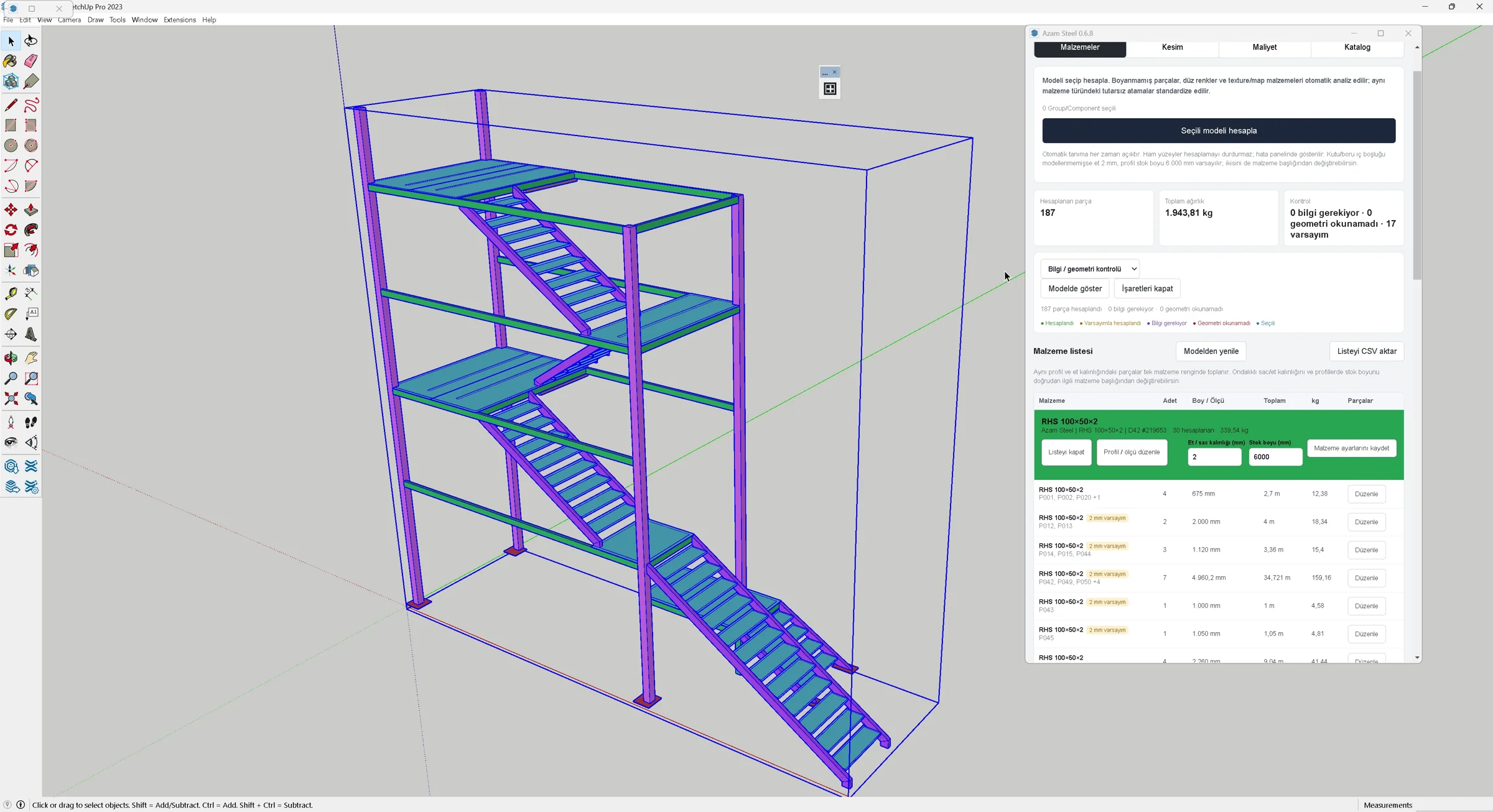Export list via Listeyi CSV aktar
The width and height of the screenshot is (1493, 812).
click(1367, 351)
